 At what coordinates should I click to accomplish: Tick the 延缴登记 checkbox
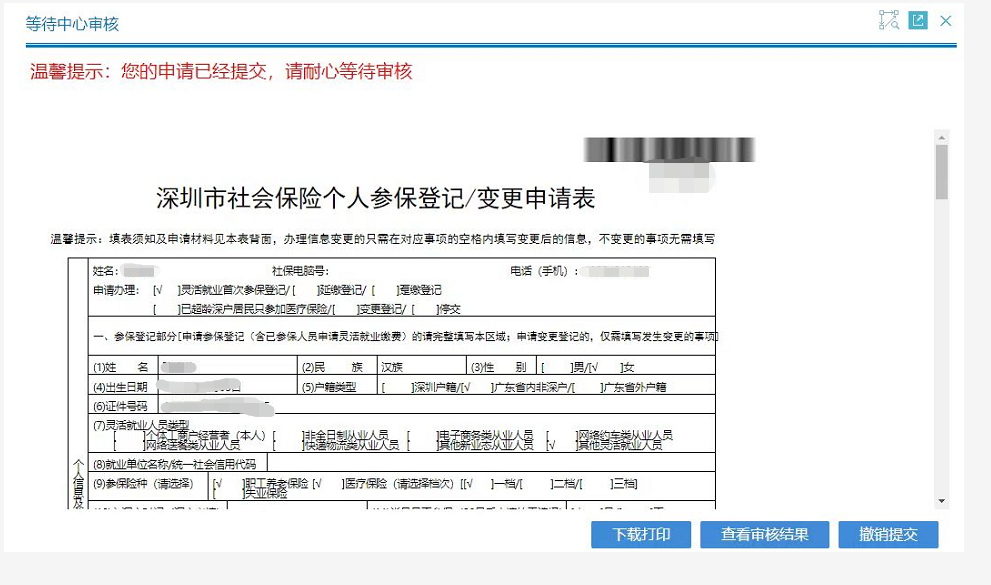[306, 290]
